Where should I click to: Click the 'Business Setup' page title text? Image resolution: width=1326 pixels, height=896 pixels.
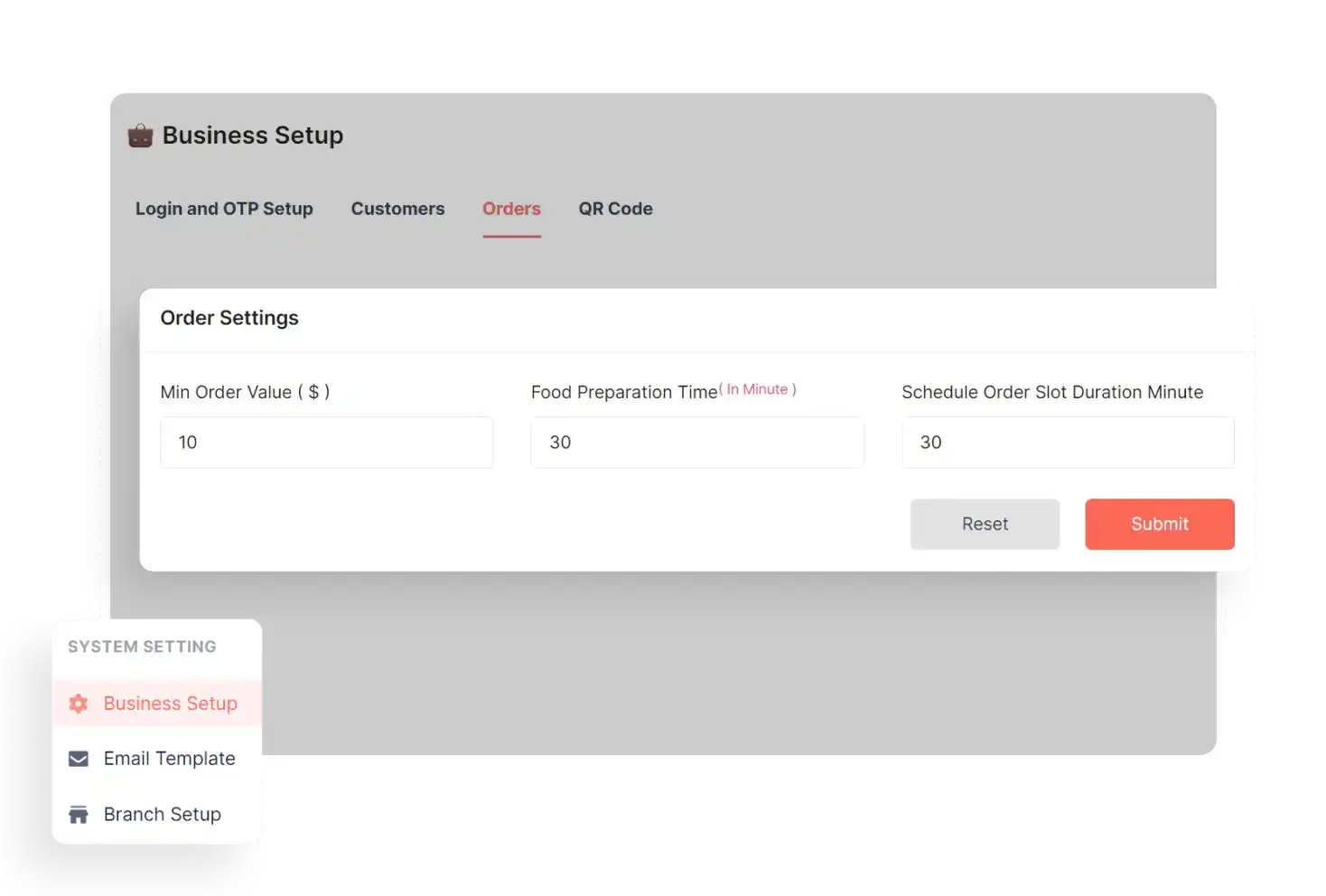pyautogui.click(x=253, y=135)
